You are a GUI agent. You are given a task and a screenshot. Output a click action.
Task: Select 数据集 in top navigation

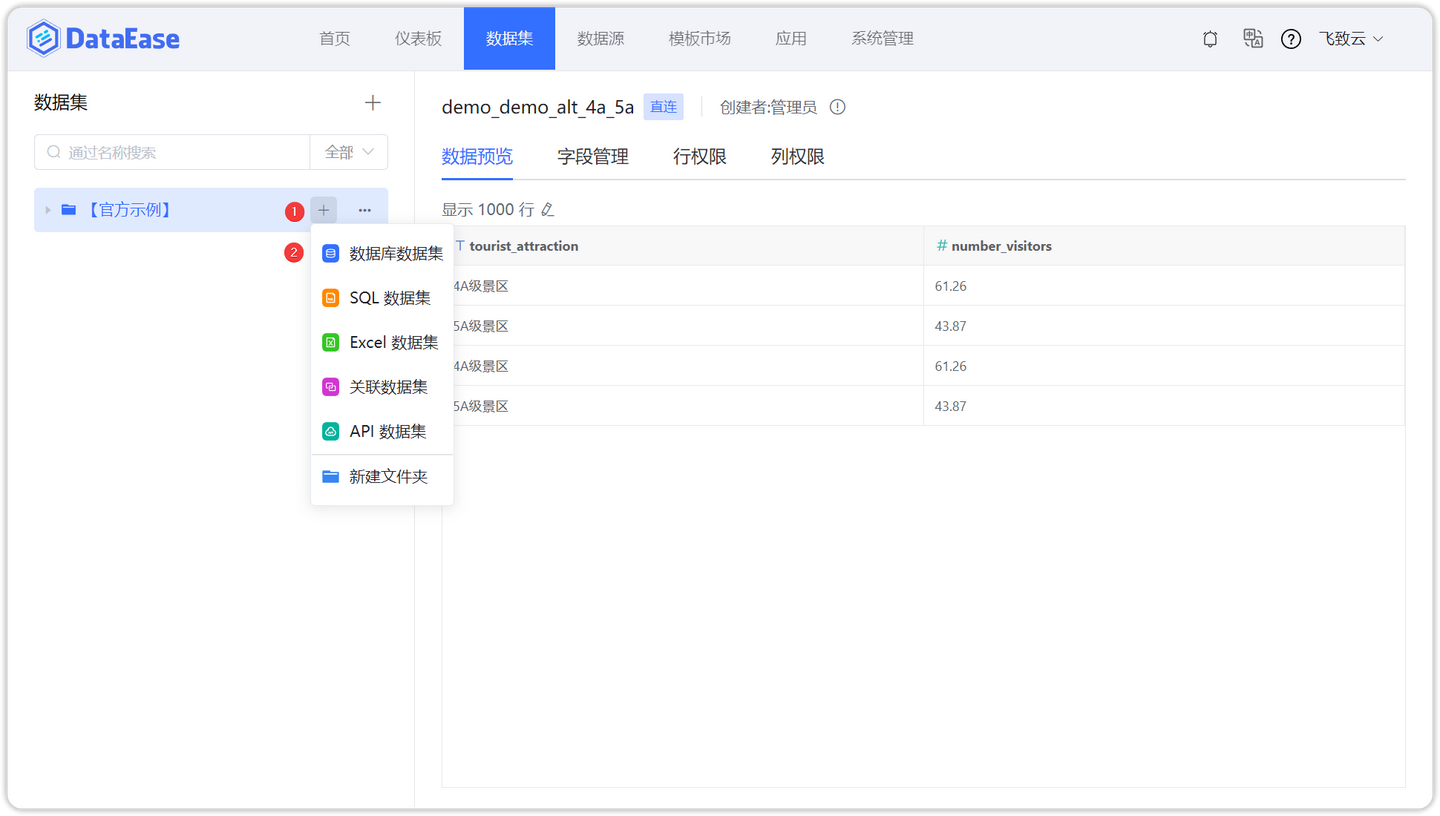[x=509, y=39]
